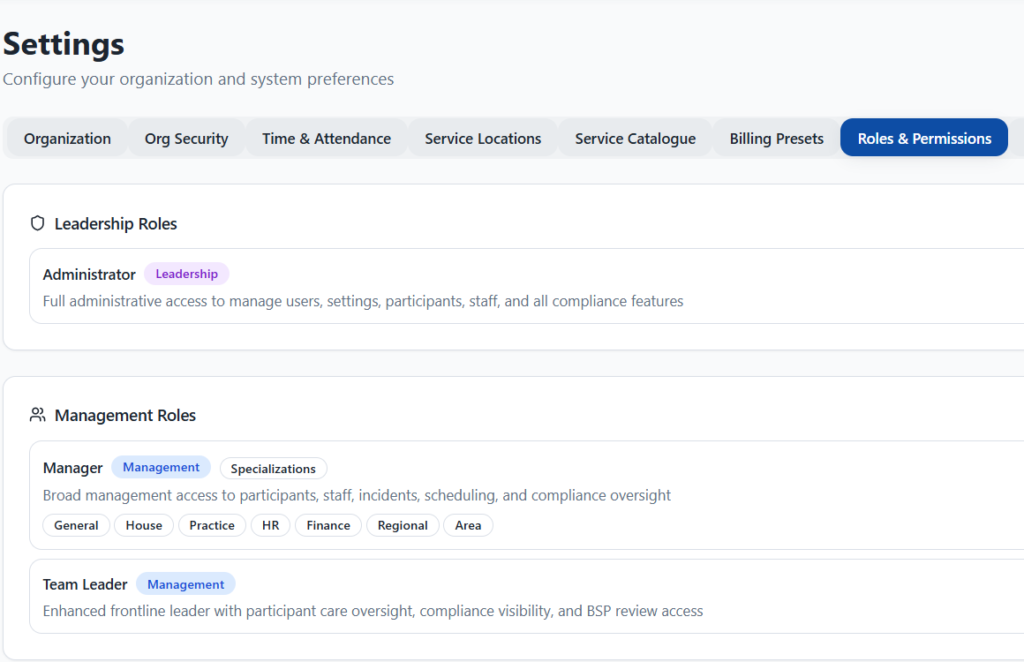
Task: Select the Service Catalogue tab
Action: [x=635, y=138]
